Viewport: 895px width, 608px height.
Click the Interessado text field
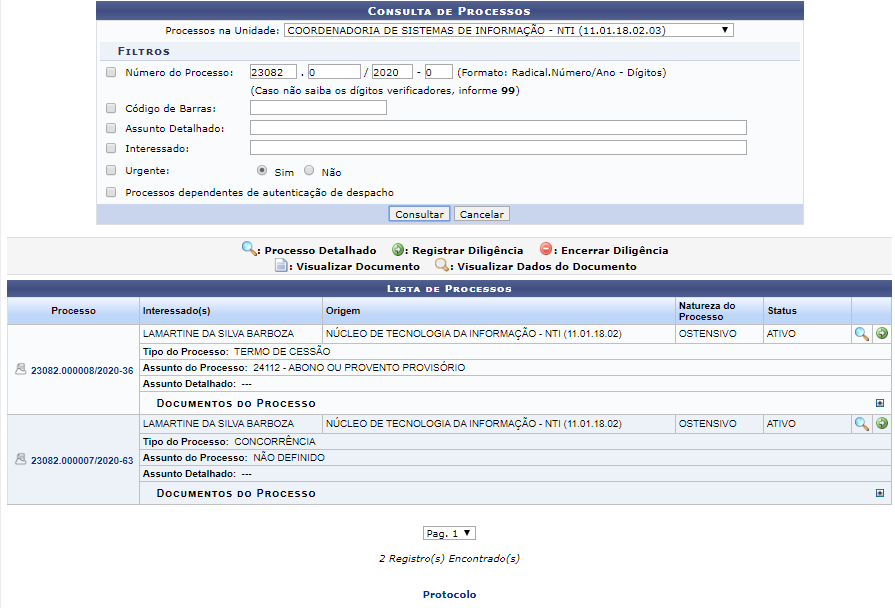coord(498,148)
